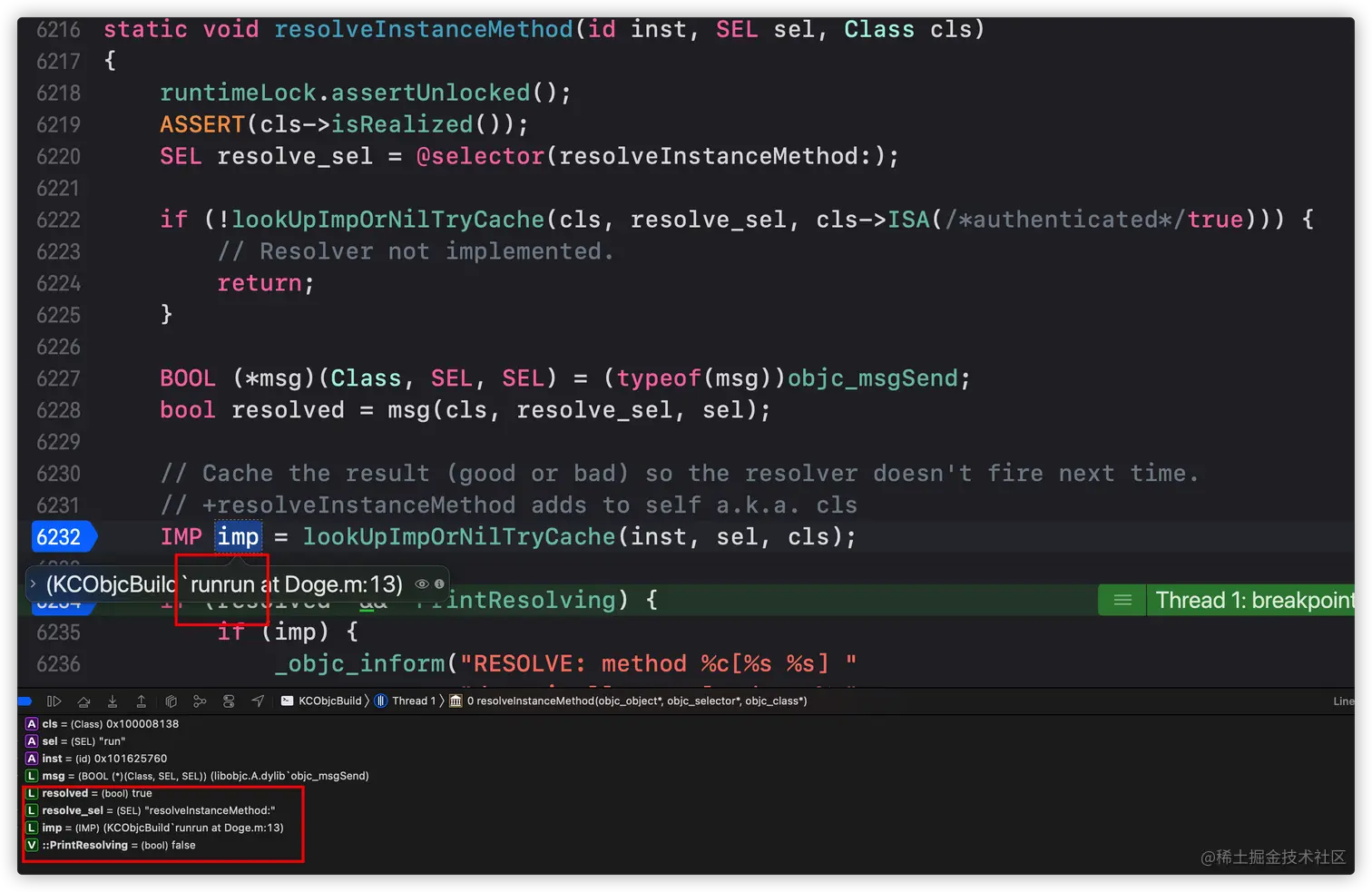The width and height of the screenshot is (1372, 892).
Task: Click the L badge beside imp variable
Action: (32, 828)
